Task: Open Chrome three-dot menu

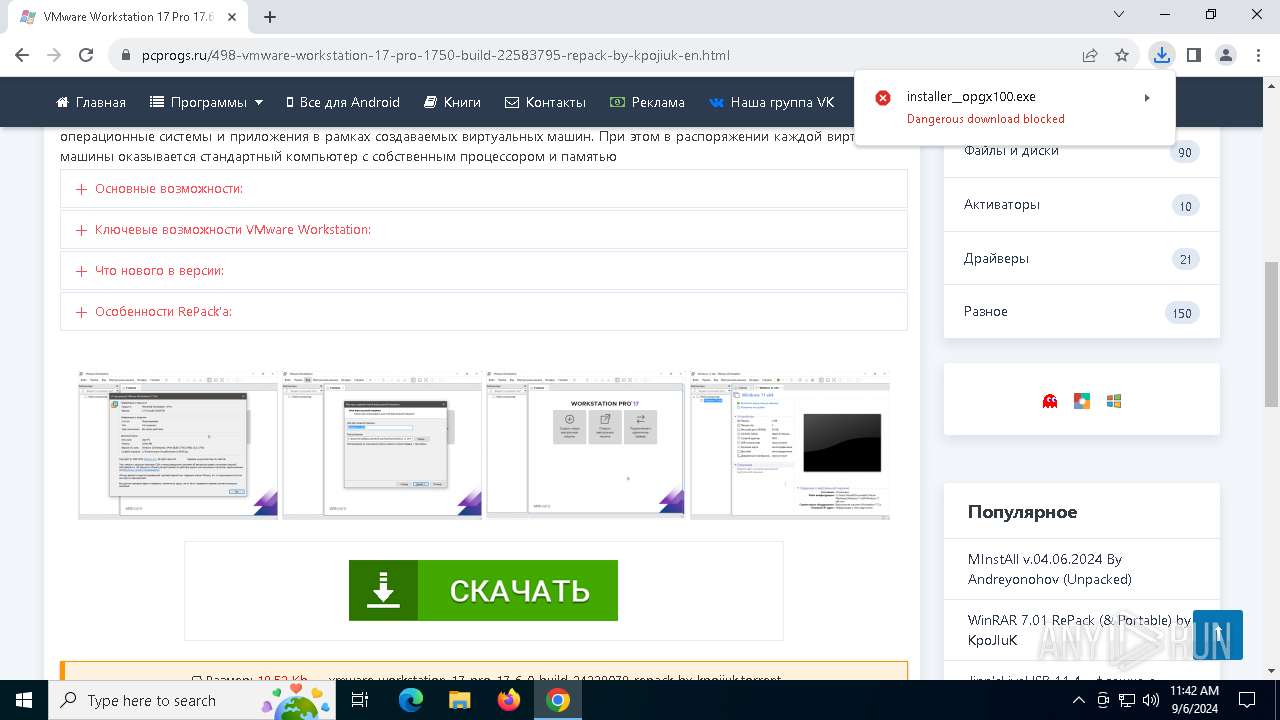Action: point(1258,55)
